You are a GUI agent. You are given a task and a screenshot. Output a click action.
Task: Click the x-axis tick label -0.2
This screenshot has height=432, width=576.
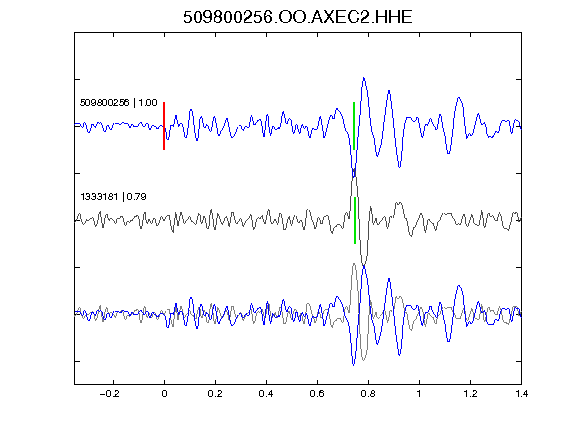[x=110, y=394]
